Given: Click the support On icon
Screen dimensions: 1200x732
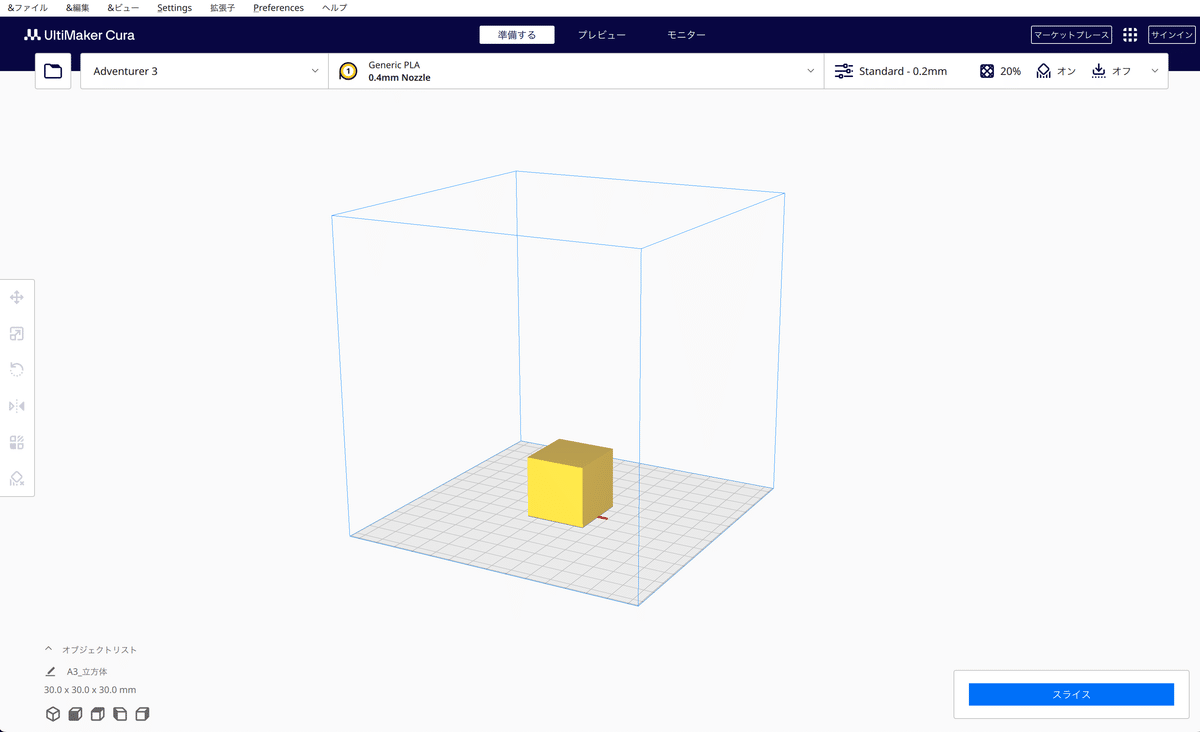Looking at the screenshot, I should tap(1044, 71).
